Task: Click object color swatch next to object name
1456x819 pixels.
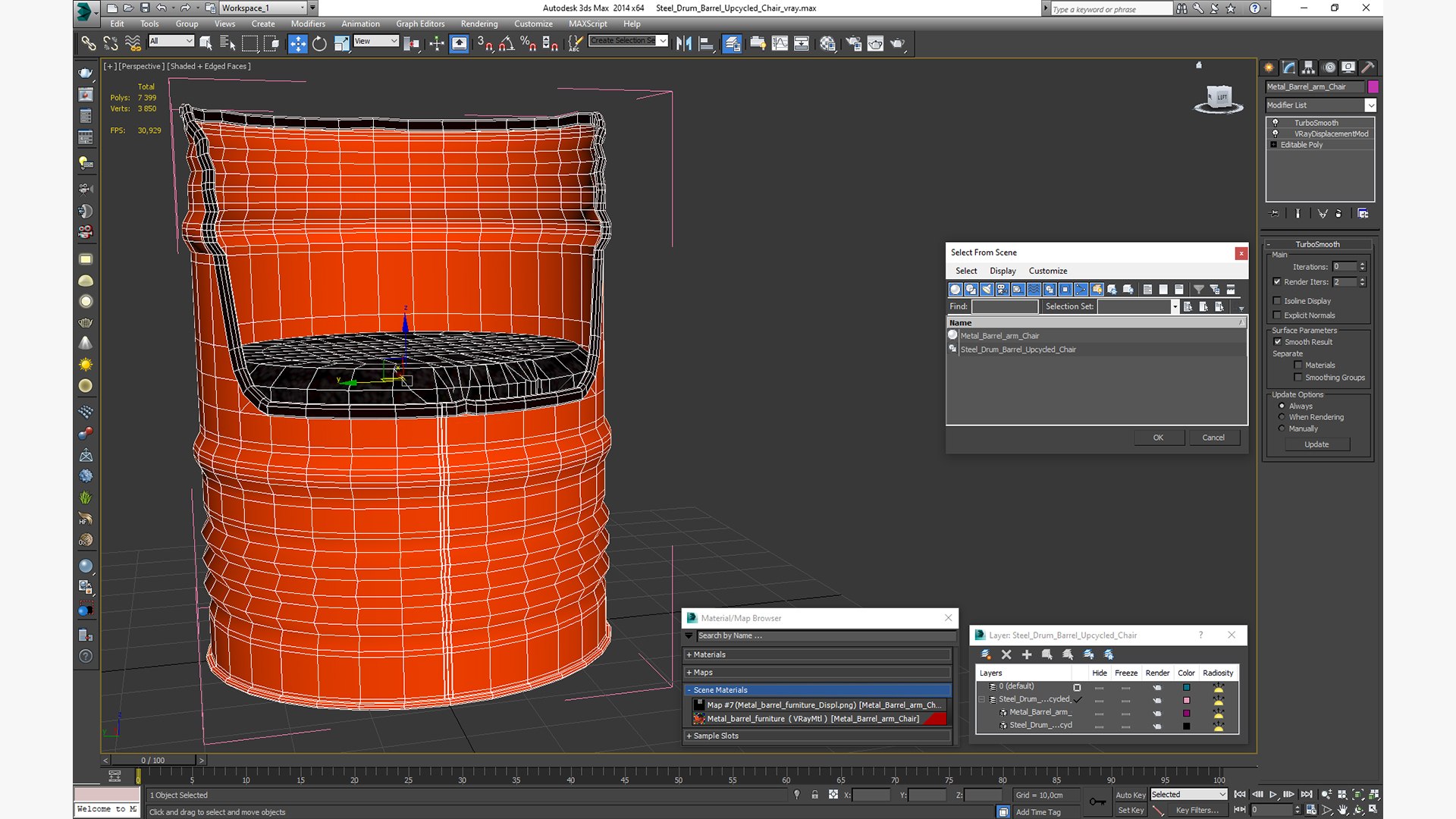Action: pos(1373,86)
